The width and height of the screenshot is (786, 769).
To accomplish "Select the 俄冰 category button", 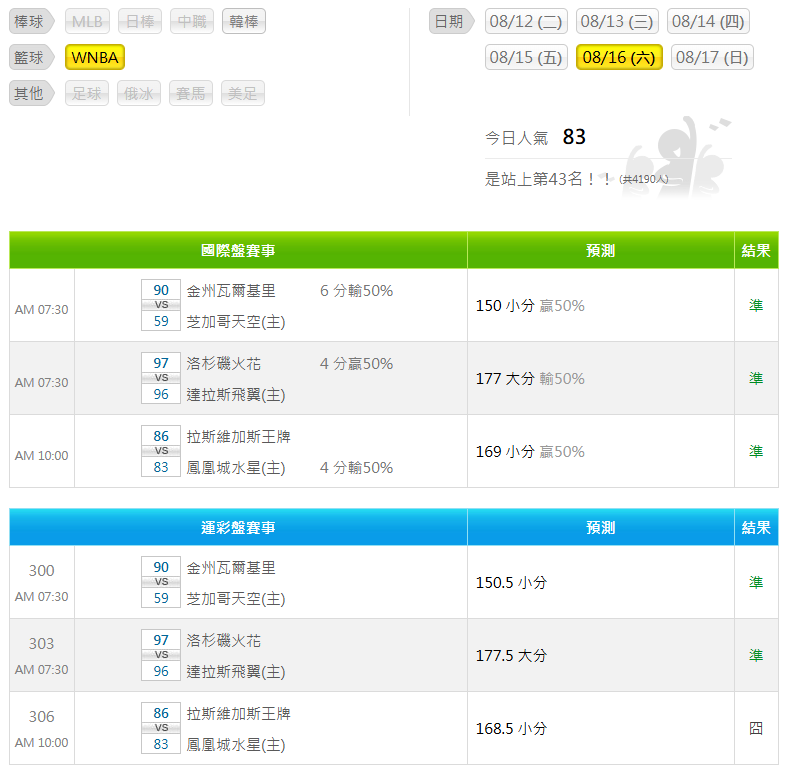I will (x=139, y=93).
